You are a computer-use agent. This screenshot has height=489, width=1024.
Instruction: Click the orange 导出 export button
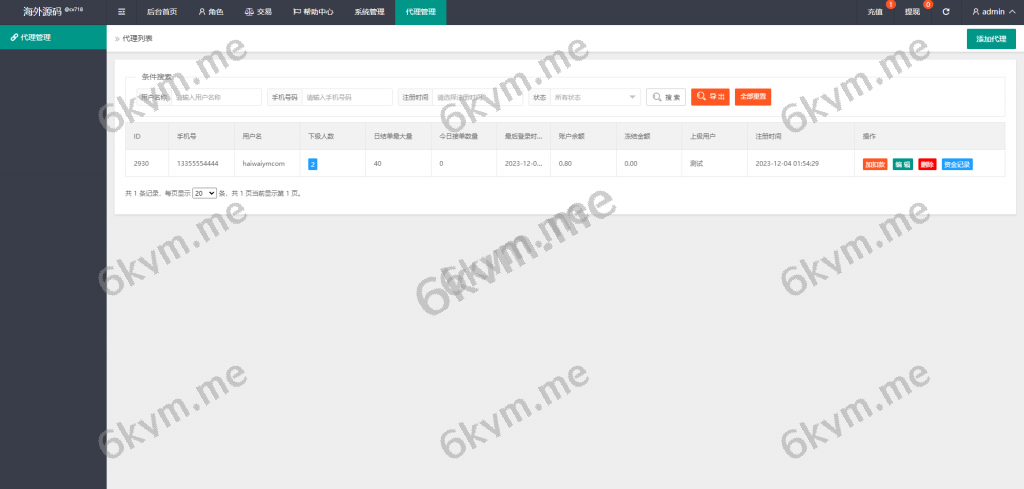[x=710, y=97]
